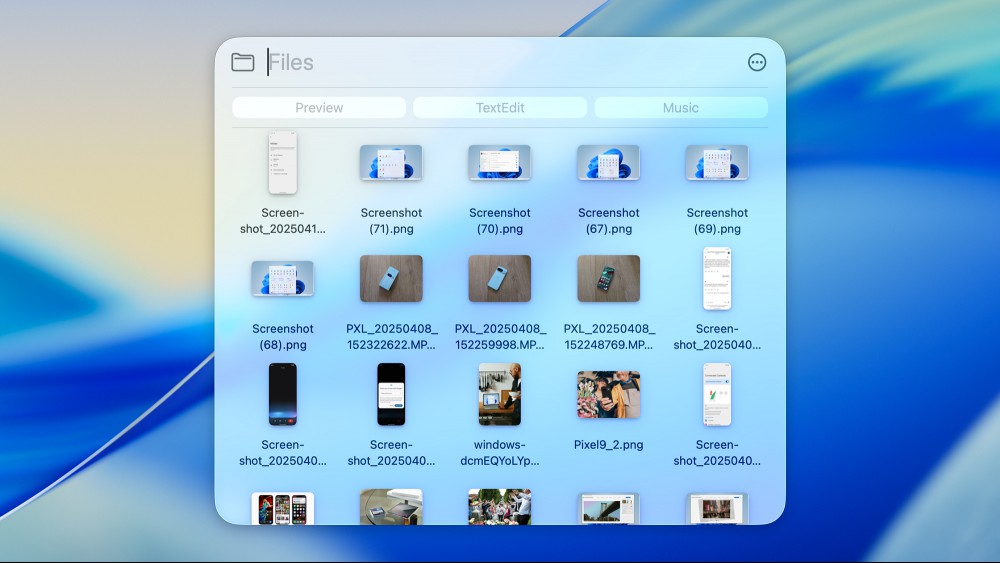Filter by the TextEdit app

(x=500, y=108)
